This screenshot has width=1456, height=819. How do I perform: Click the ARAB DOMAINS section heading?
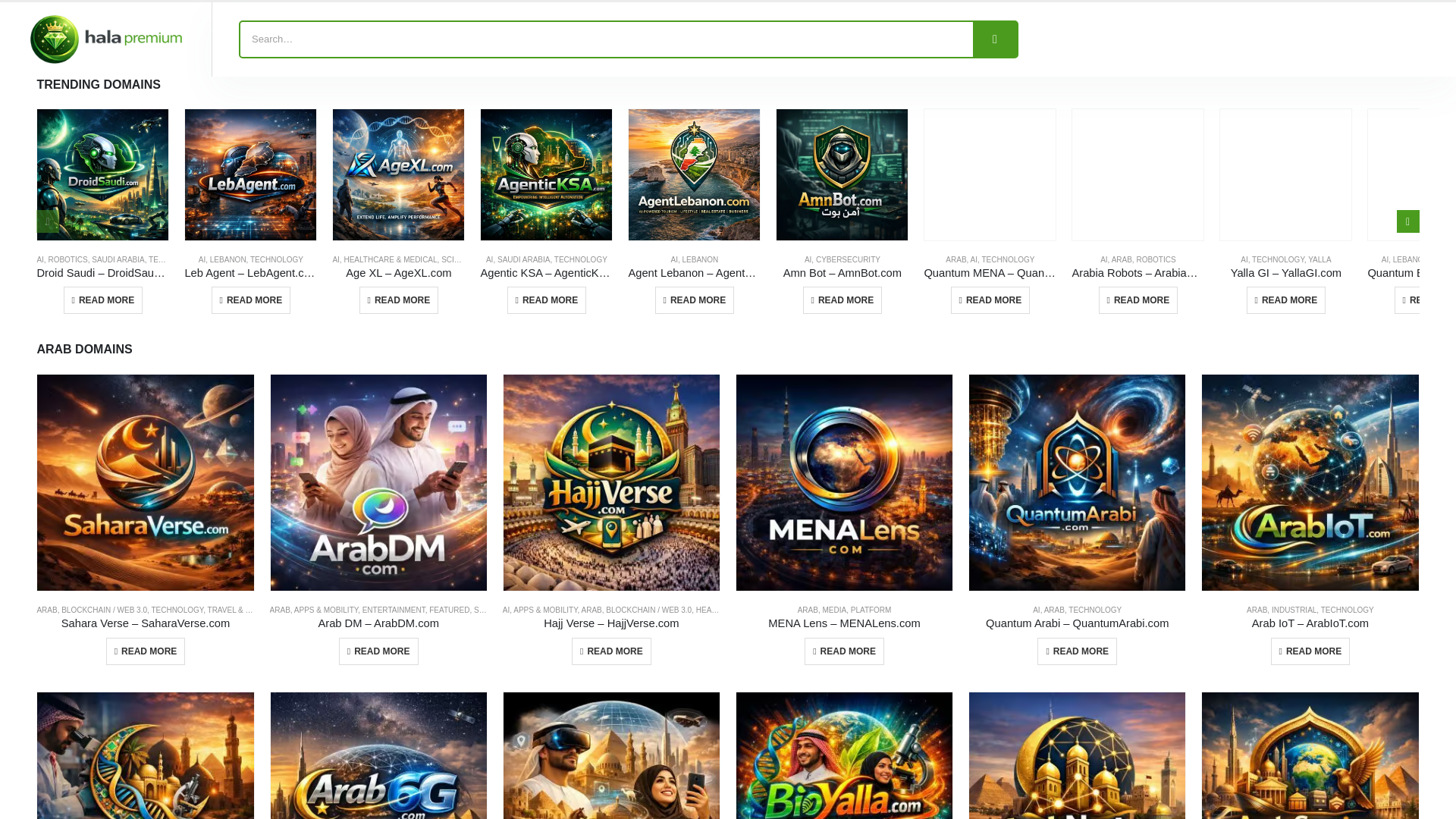click(84, 350)
